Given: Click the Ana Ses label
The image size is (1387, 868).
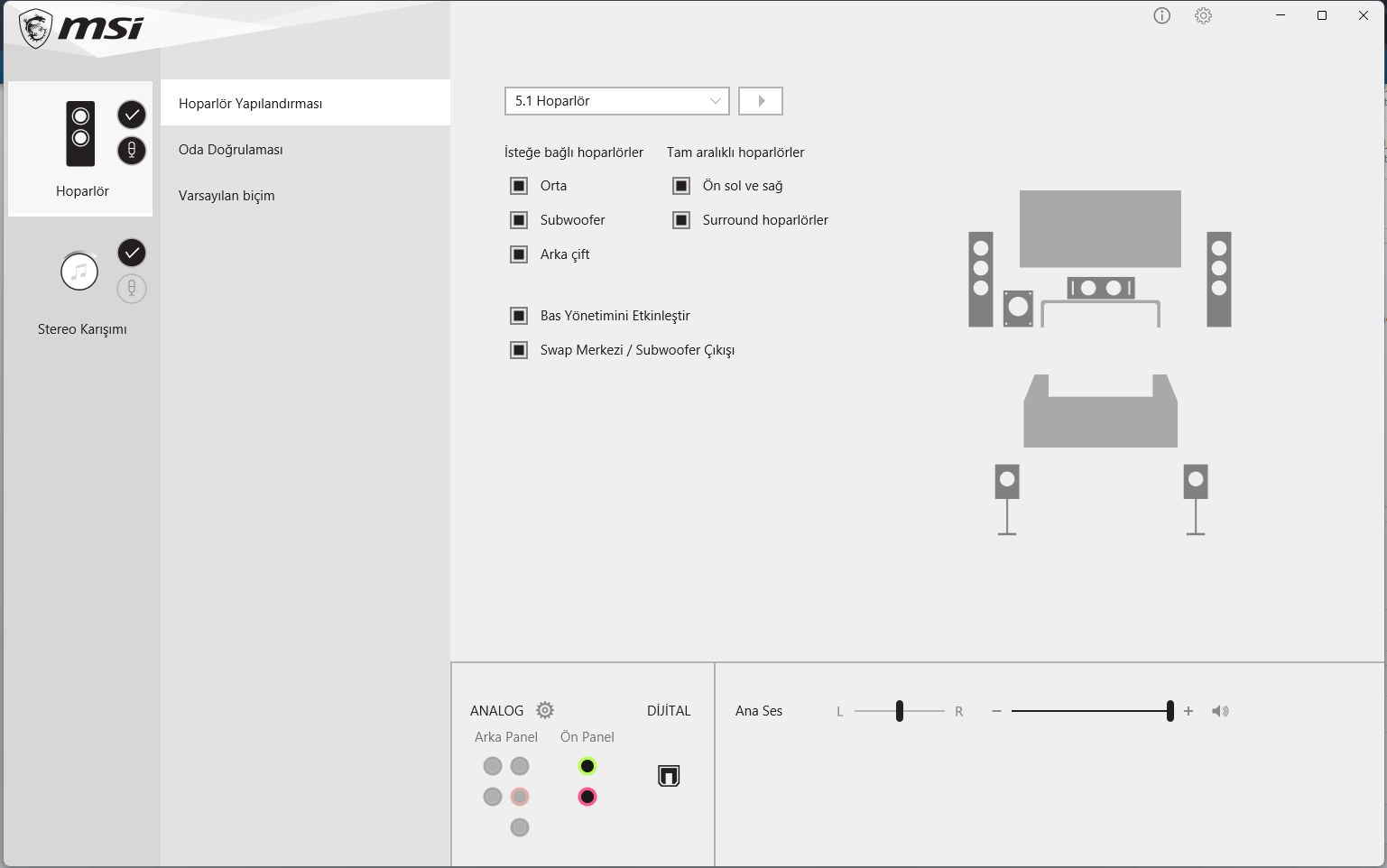Looking at the screenshot, I should point(759,711).
